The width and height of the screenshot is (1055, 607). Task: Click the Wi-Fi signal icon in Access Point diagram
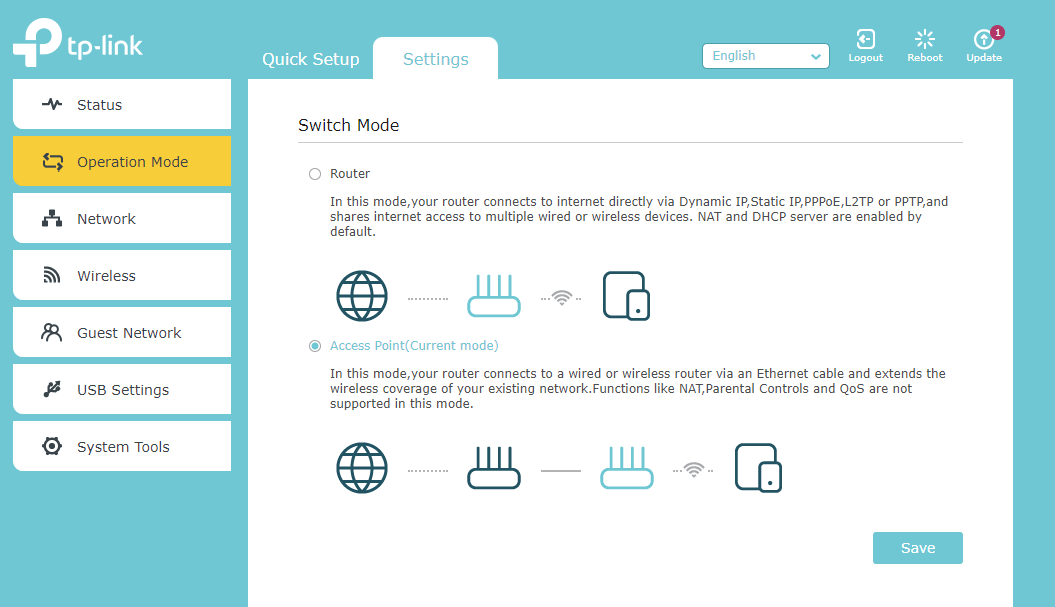694,470
